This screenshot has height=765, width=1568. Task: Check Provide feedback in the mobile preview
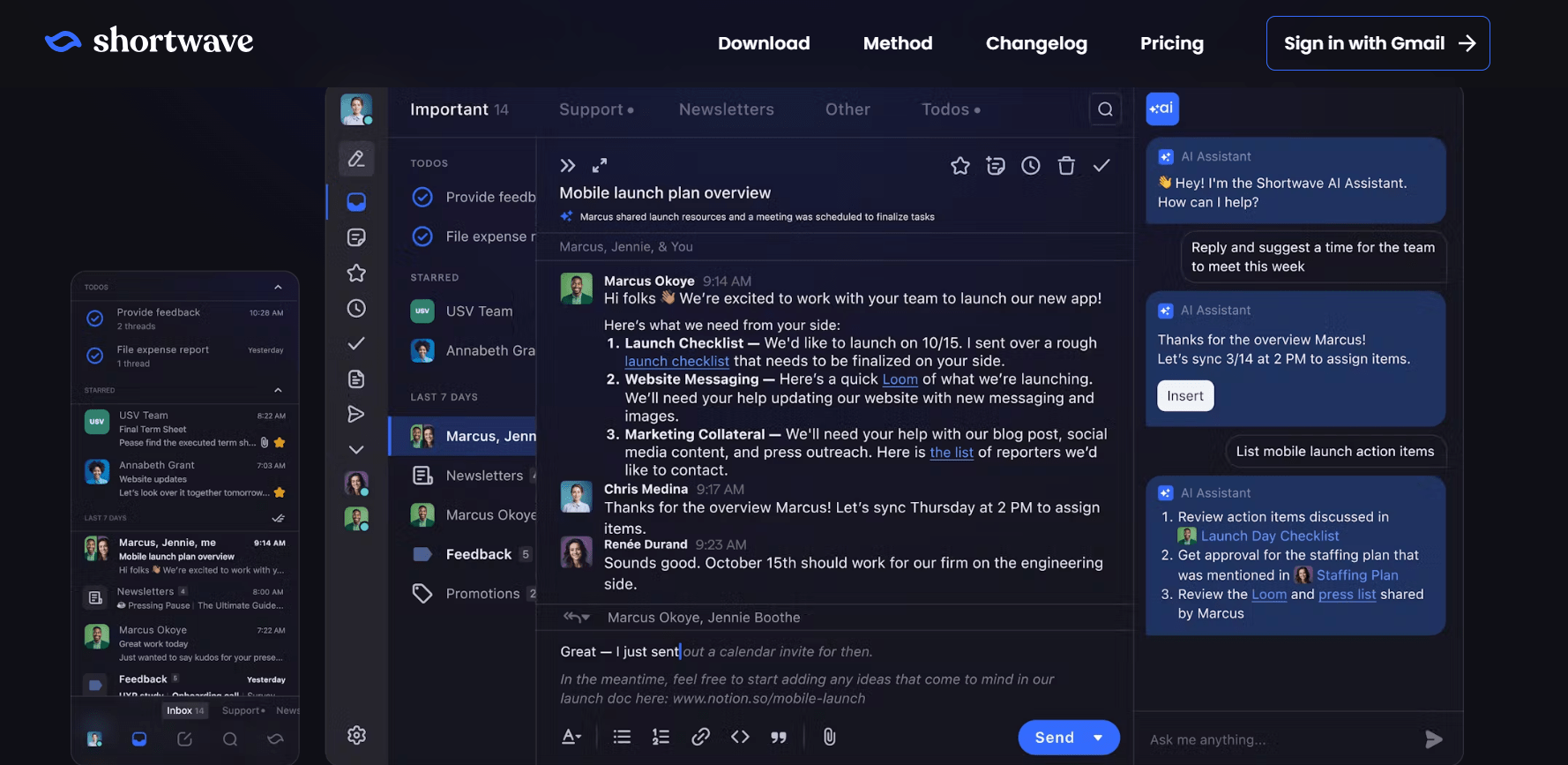click(x=95, y=319)
